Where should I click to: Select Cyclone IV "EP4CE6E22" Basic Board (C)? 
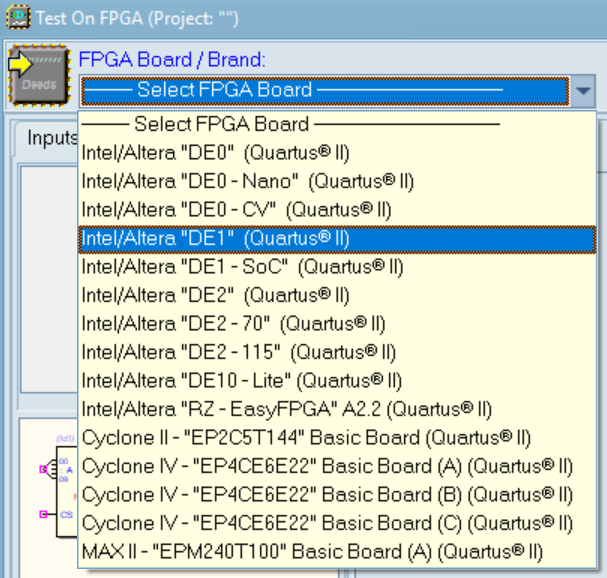337,523
